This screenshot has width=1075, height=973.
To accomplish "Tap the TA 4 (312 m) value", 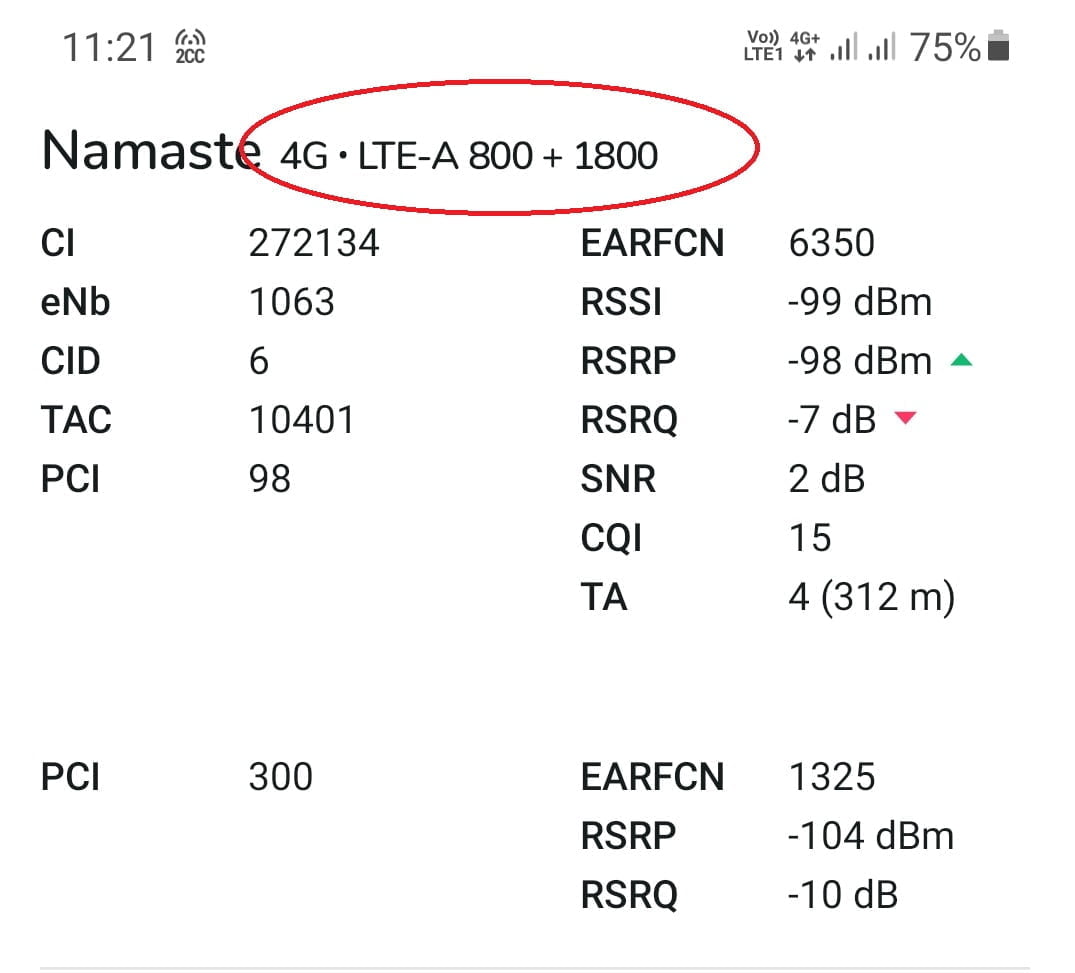I will point(871,597).
